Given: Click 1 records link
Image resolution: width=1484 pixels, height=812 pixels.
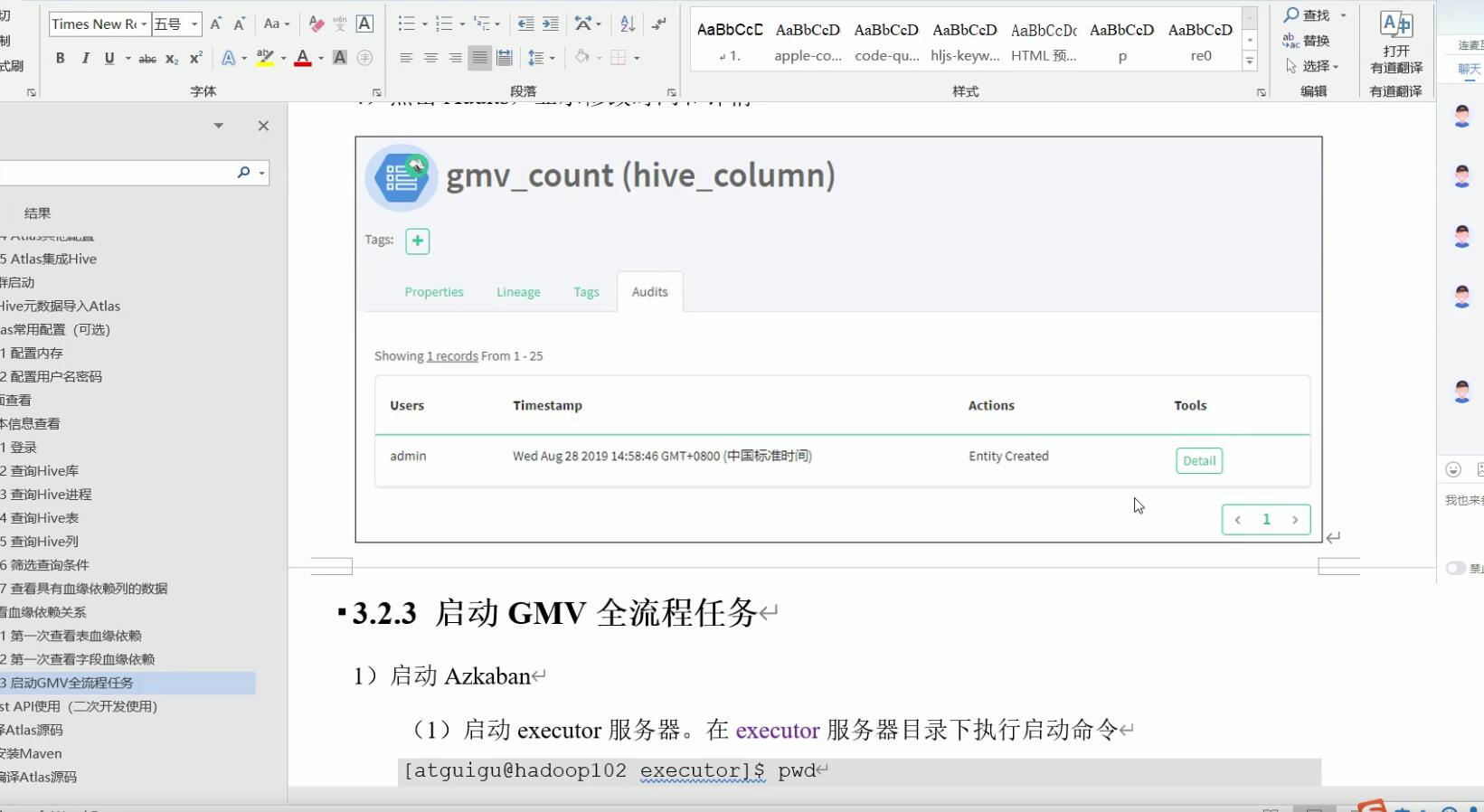Looking at the screenshot, I should (x=452, y=356).
